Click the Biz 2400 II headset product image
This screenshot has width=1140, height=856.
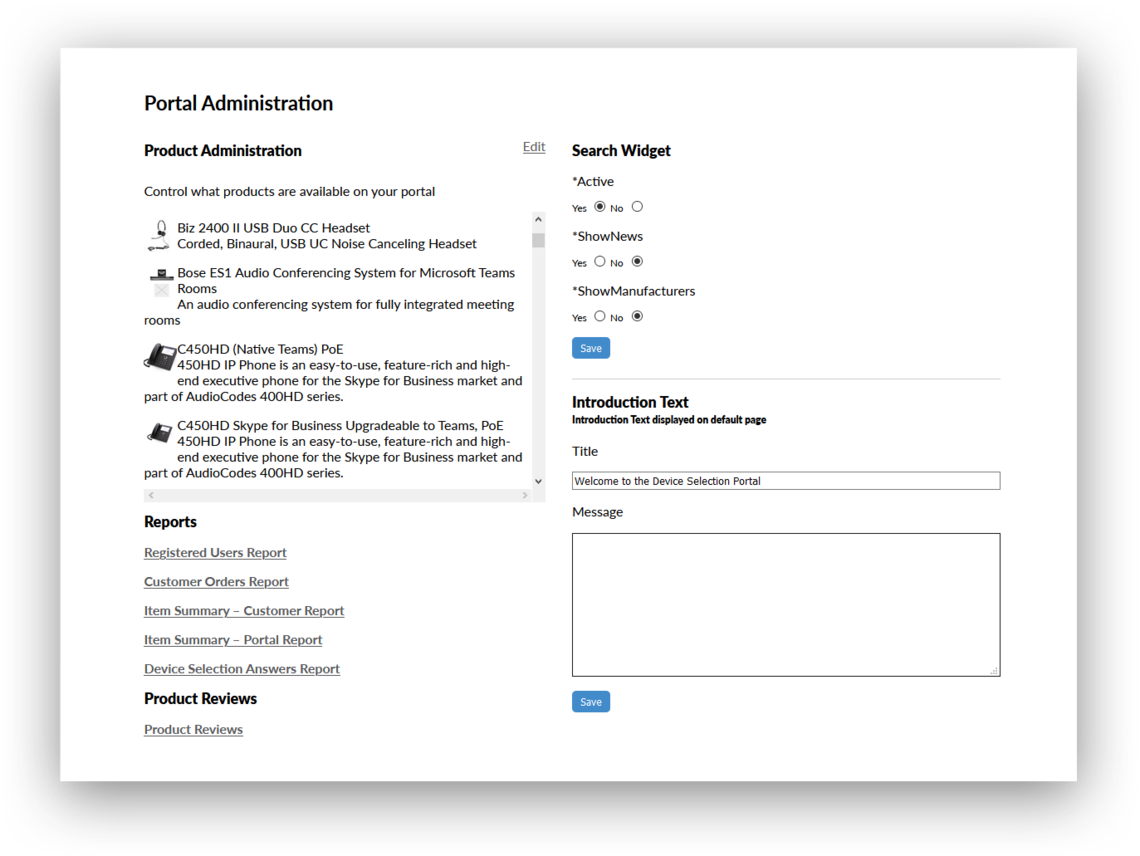(x=159, y=236)
